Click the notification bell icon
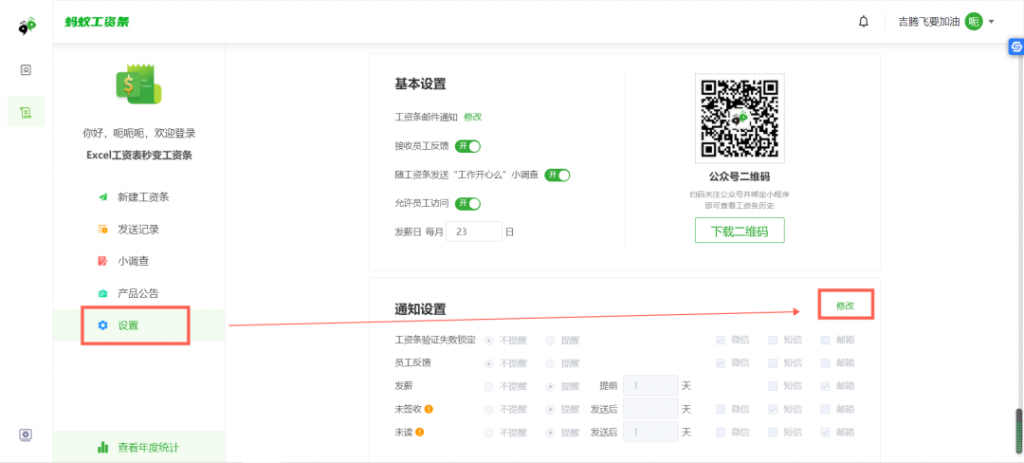The image size is (1024, 463). pos(863,22)
